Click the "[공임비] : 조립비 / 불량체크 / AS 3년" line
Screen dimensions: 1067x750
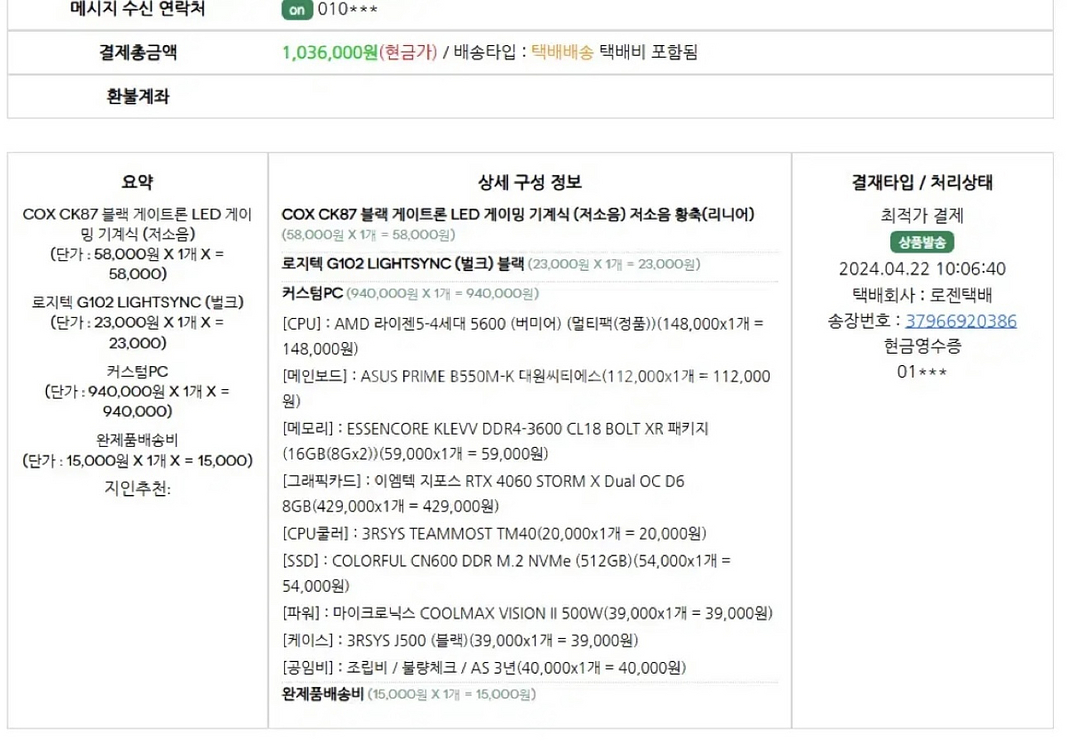coord(484,668)
